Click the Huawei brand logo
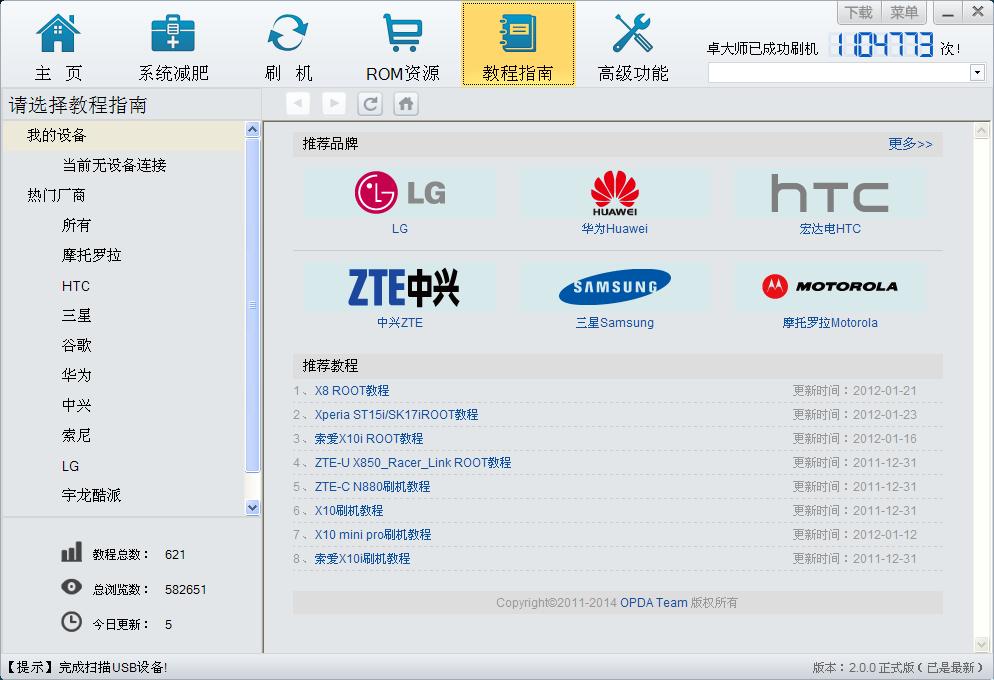 point(615,193)
